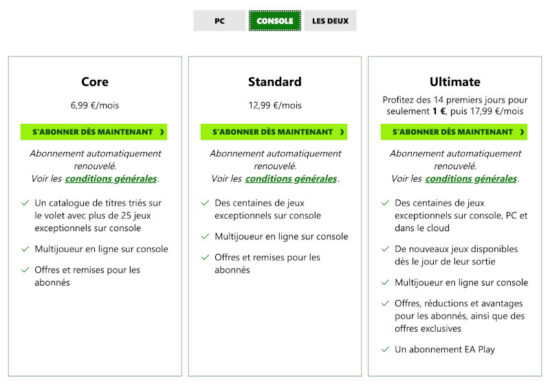Click checkmark beside Core Multijoueur en ligne
Image resolution: width=550 pixels, height=384 pixels.
pyautogui.click(x=25, y=249)
